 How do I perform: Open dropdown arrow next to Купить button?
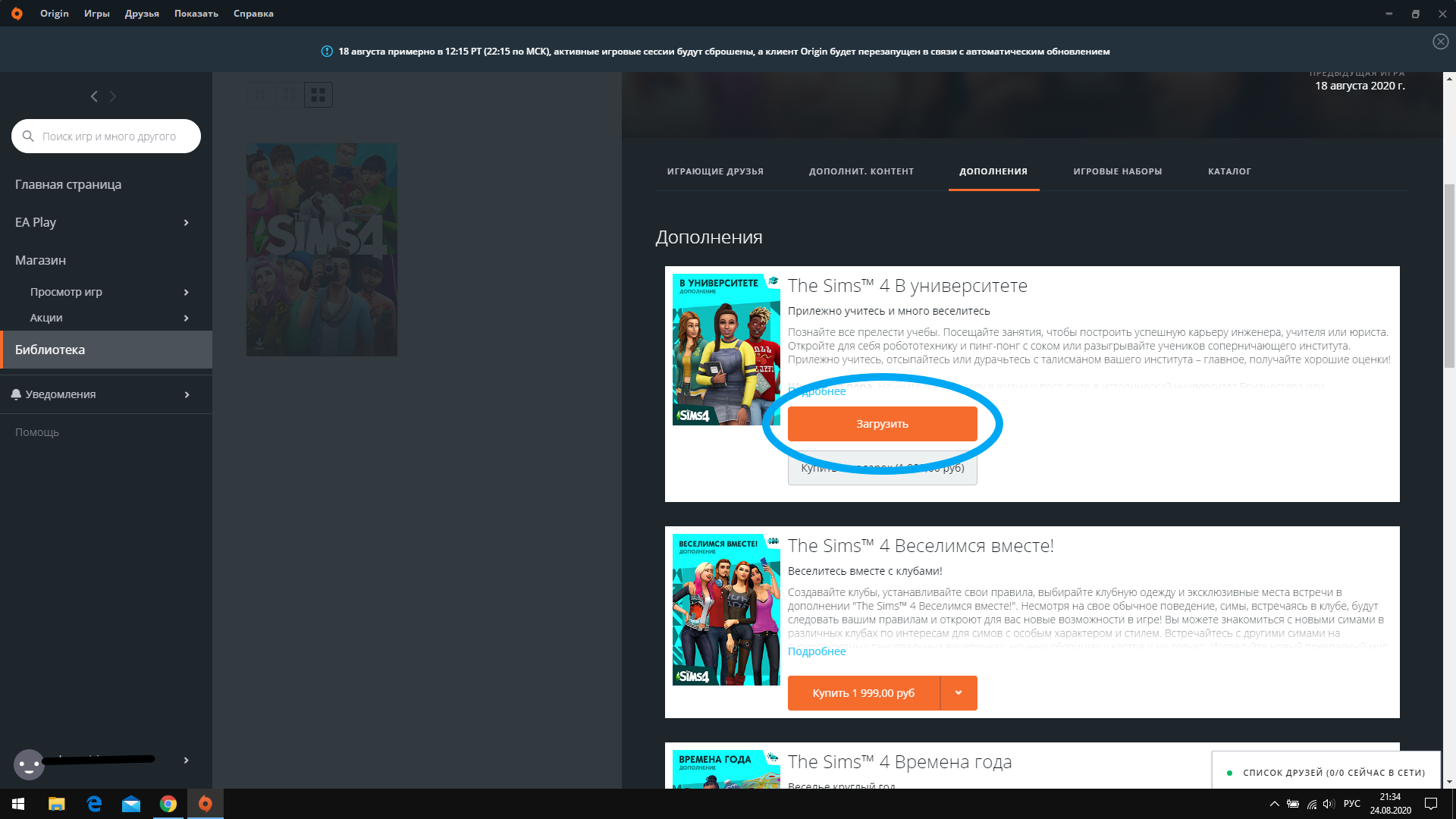pos(959,693)
